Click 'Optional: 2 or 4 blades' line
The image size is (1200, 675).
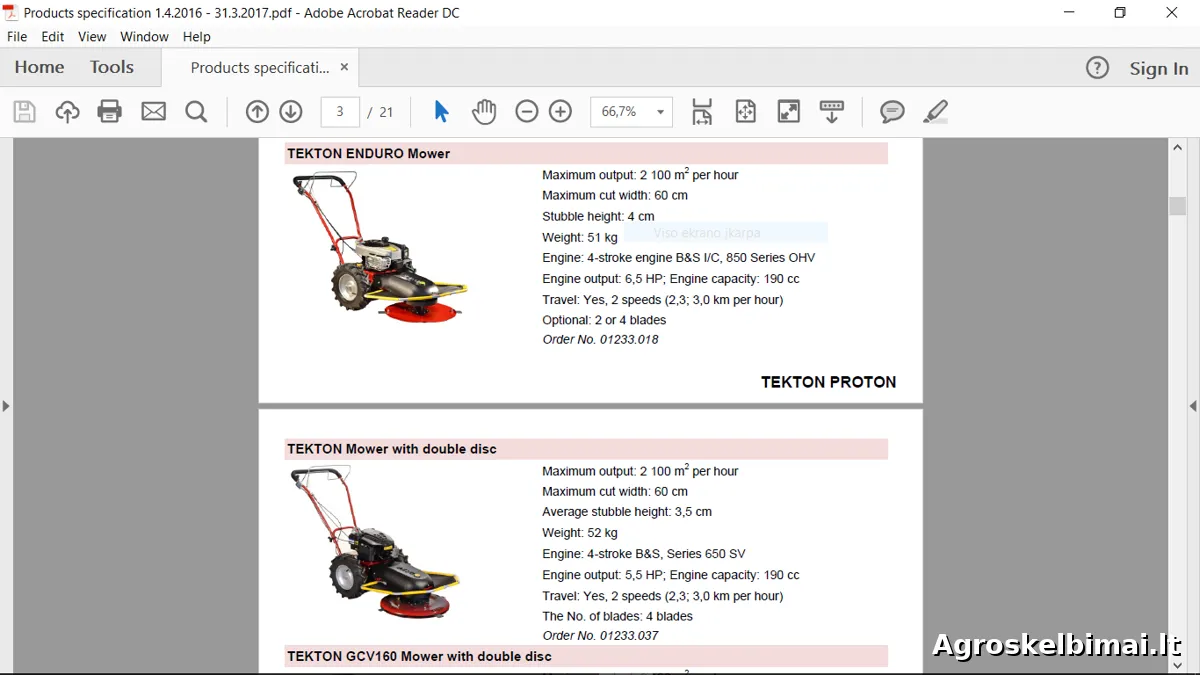pos(604,320)
